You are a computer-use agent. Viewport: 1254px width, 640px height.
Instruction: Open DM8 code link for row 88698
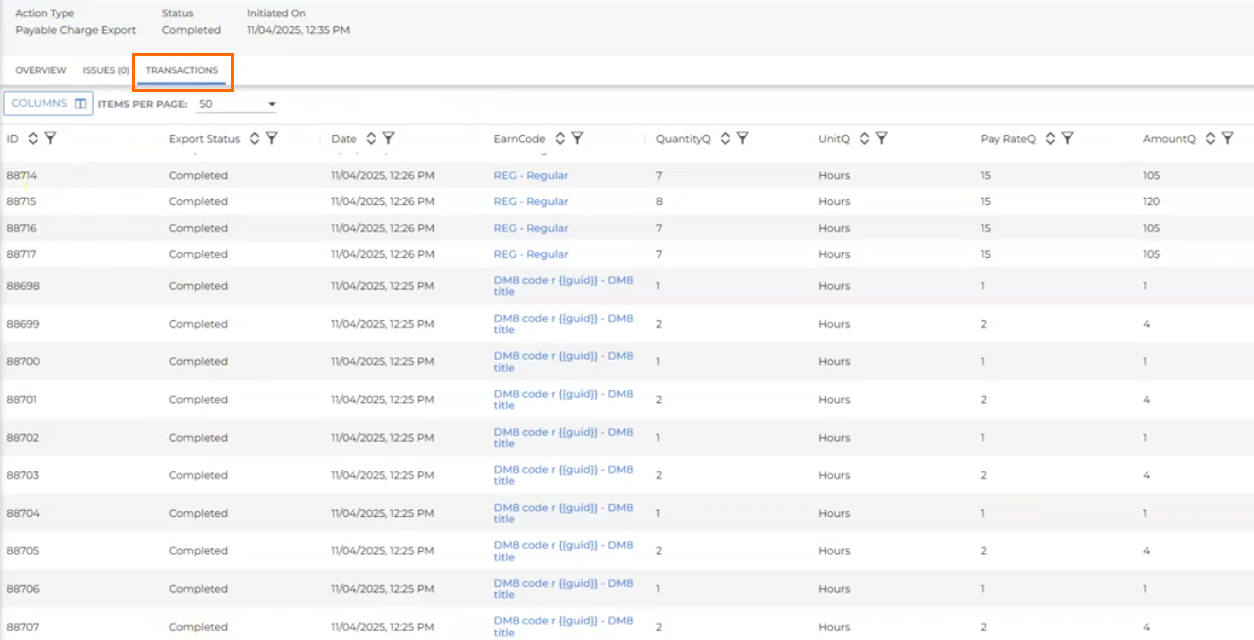(563, 286)
